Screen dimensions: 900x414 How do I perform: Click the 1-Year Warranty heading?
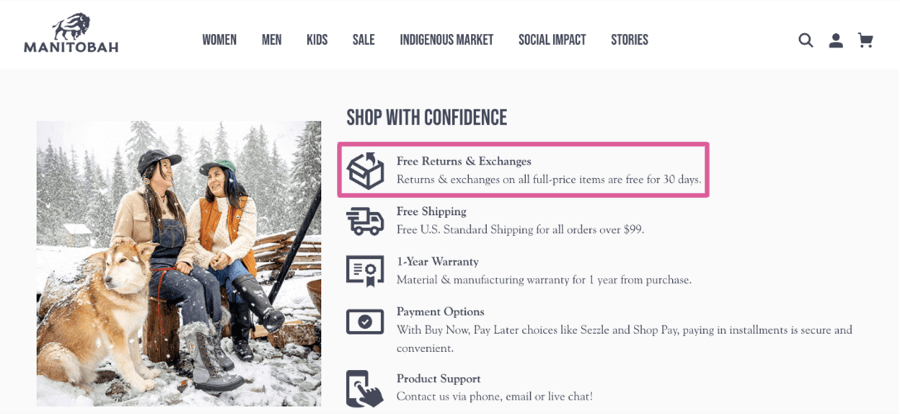point(437,262)
